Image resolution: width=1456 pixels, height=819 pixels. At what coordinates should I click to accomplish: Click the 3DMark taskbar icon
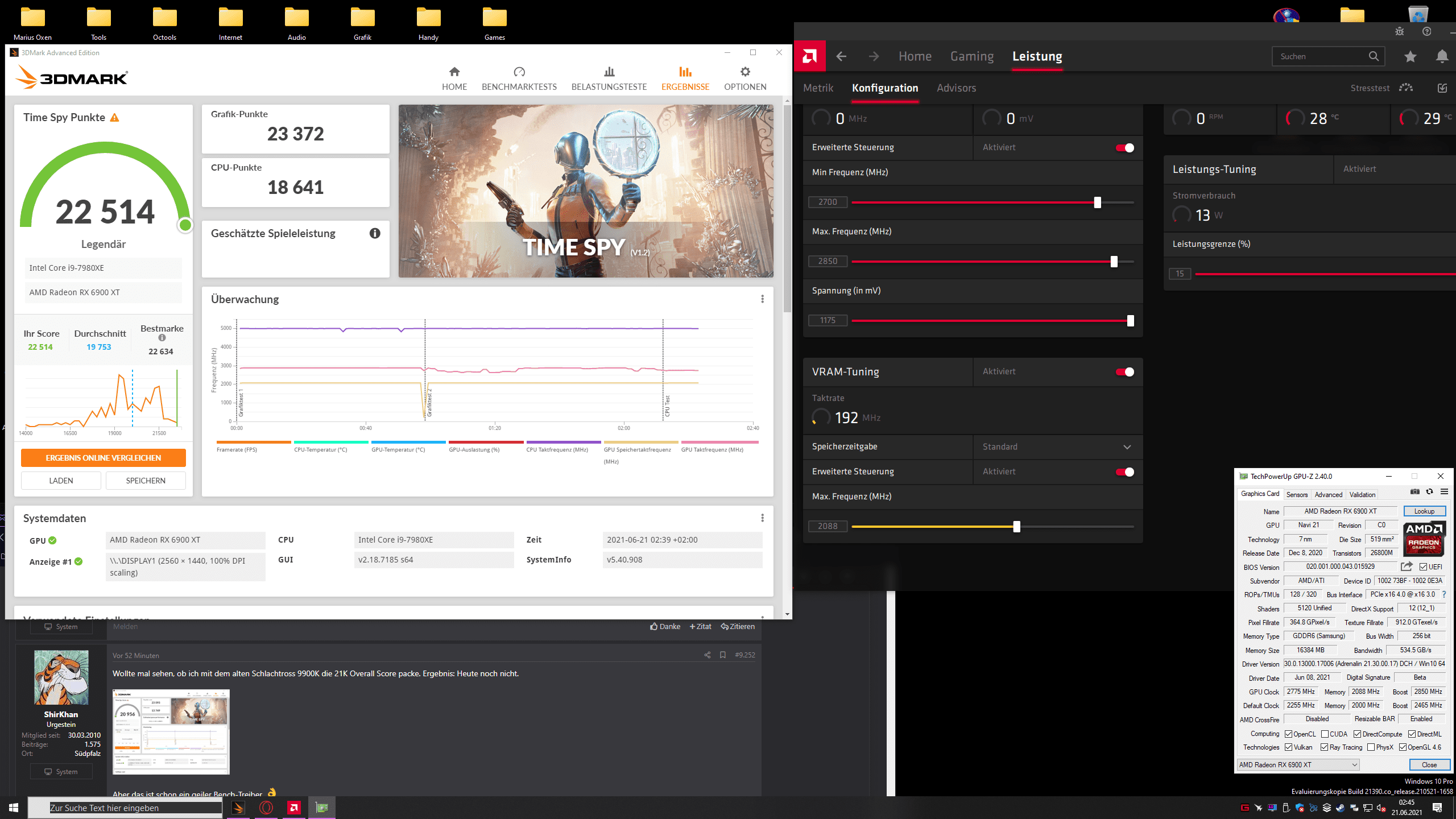[238, 808]
